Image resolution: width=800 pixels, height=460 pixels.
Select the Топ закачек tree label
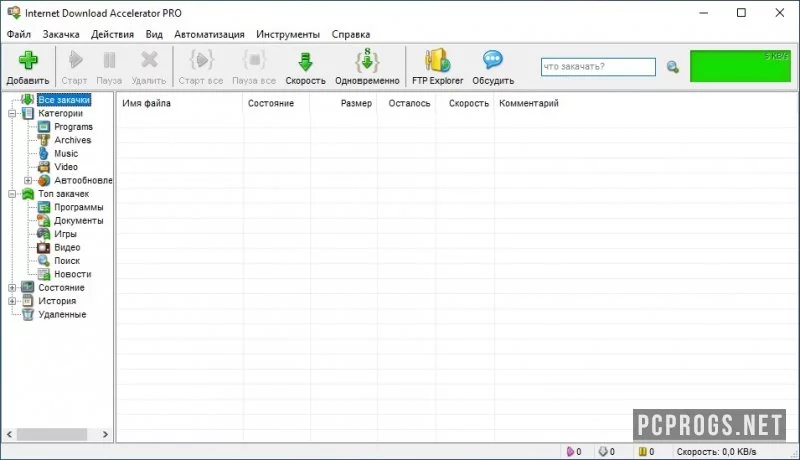click(63, 194)
